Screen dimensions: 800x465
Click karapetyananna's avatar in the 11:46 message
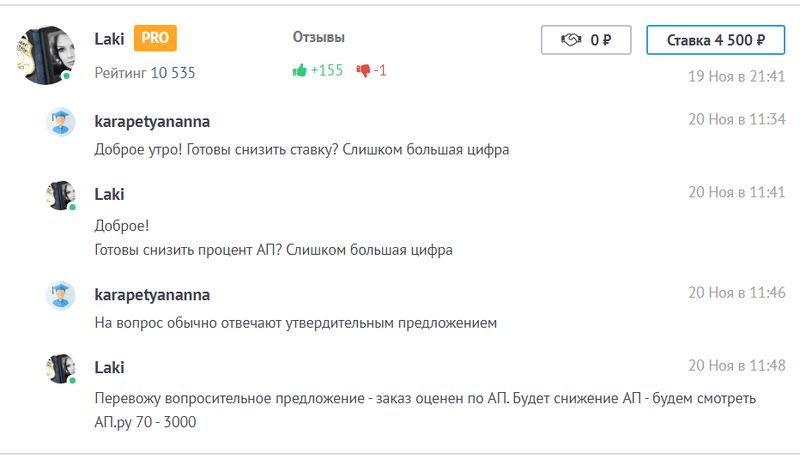pyautogui.click(x=61, y=295)
